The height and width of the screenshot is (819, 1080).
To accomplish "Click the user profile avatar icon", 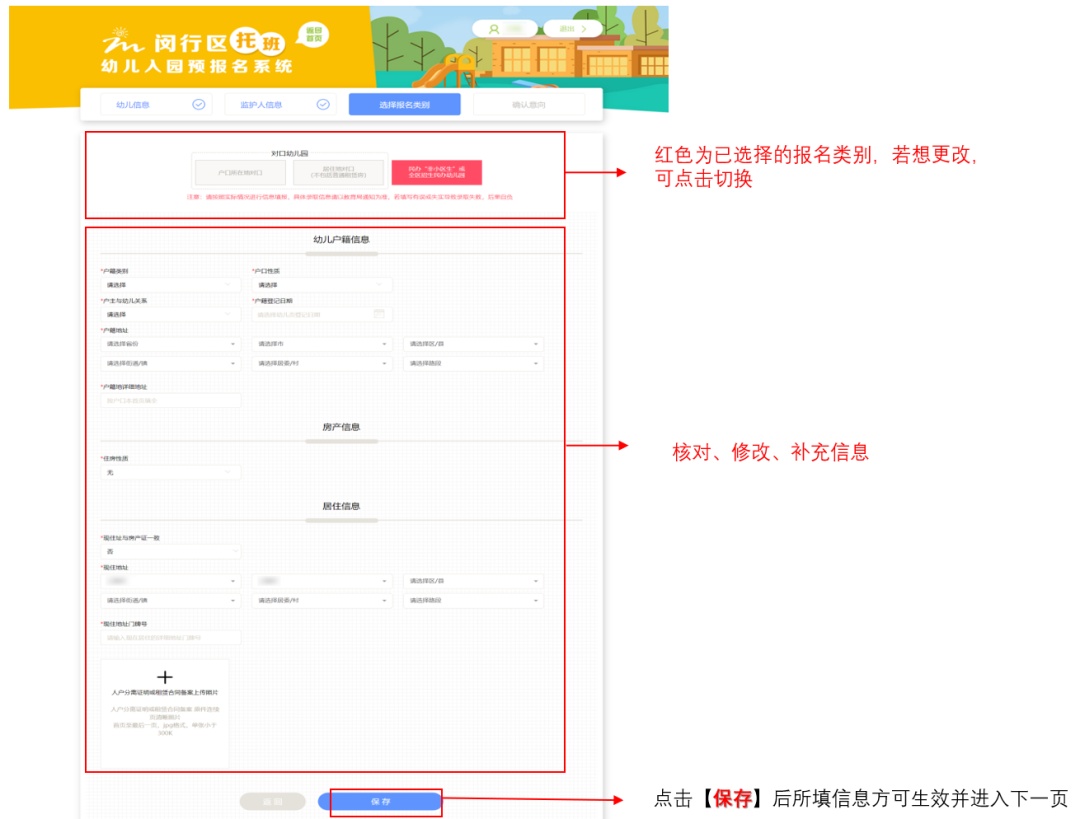I will (494, 29).
